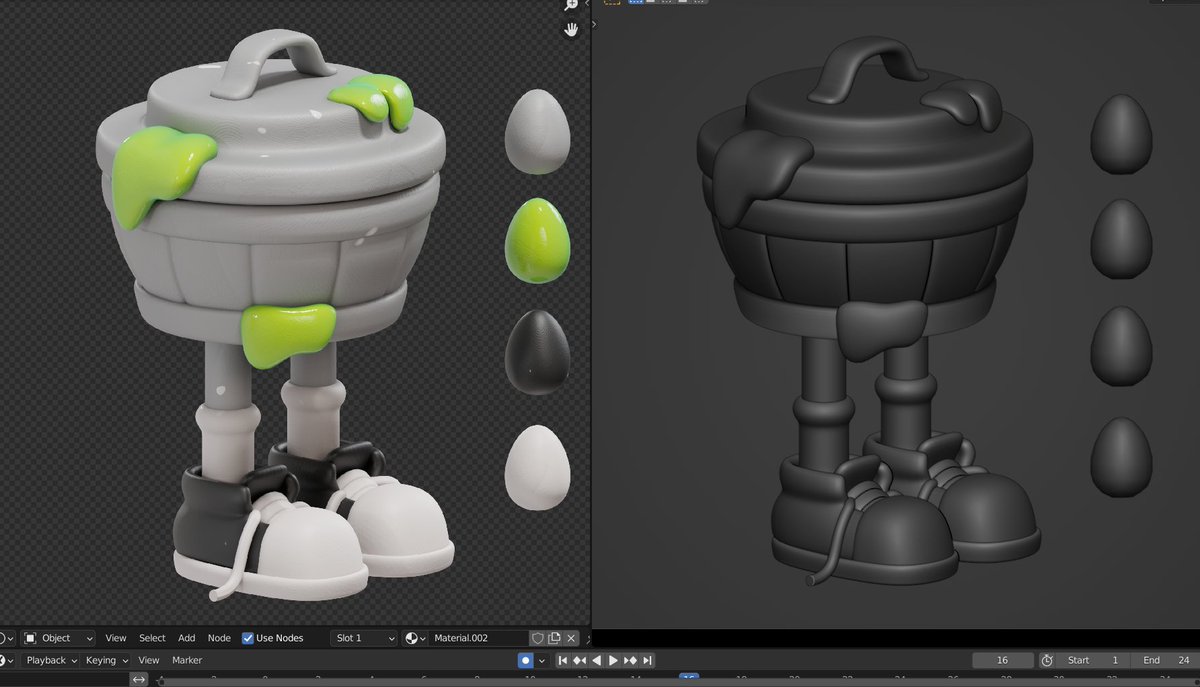The height and width of the screenshot is (687, 1200).
Task: Open the Add menu in node editor
Action: 187,638
